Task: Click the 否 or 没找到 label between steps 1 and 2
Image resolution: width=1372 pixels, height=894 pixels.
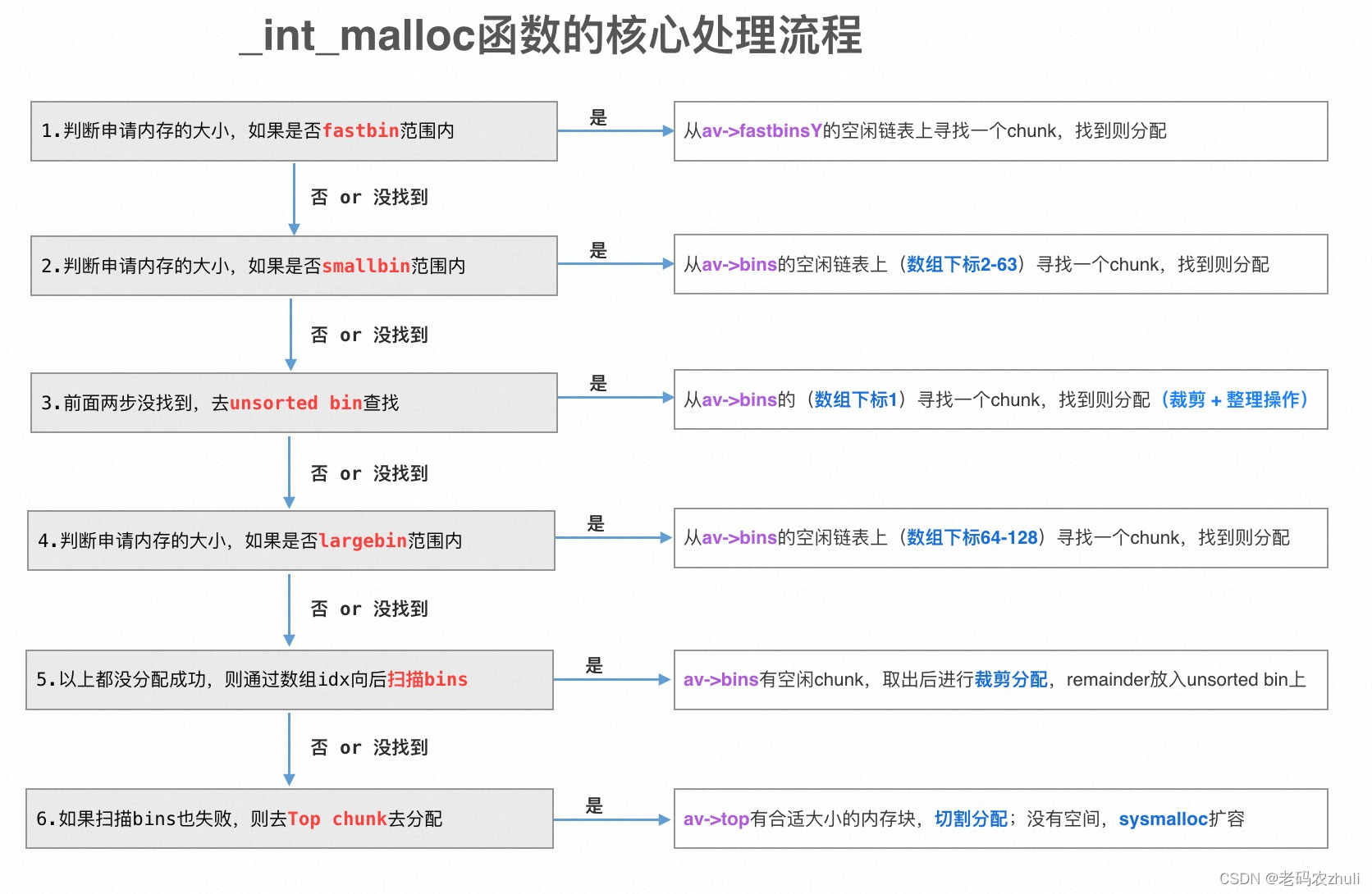Action: coord(369,197)
